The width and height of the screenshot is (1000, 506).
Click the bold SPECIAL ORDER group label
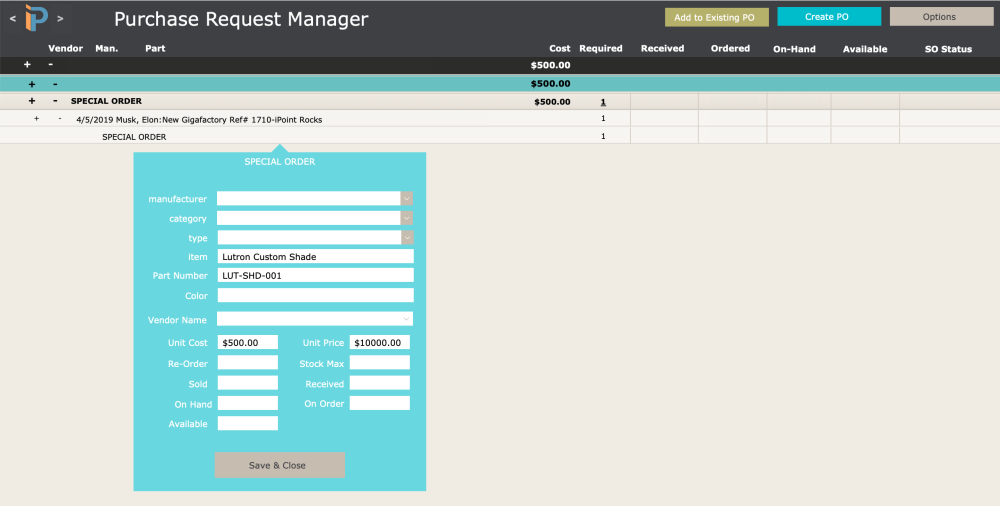pyautogui.click(x=107, y=101)
